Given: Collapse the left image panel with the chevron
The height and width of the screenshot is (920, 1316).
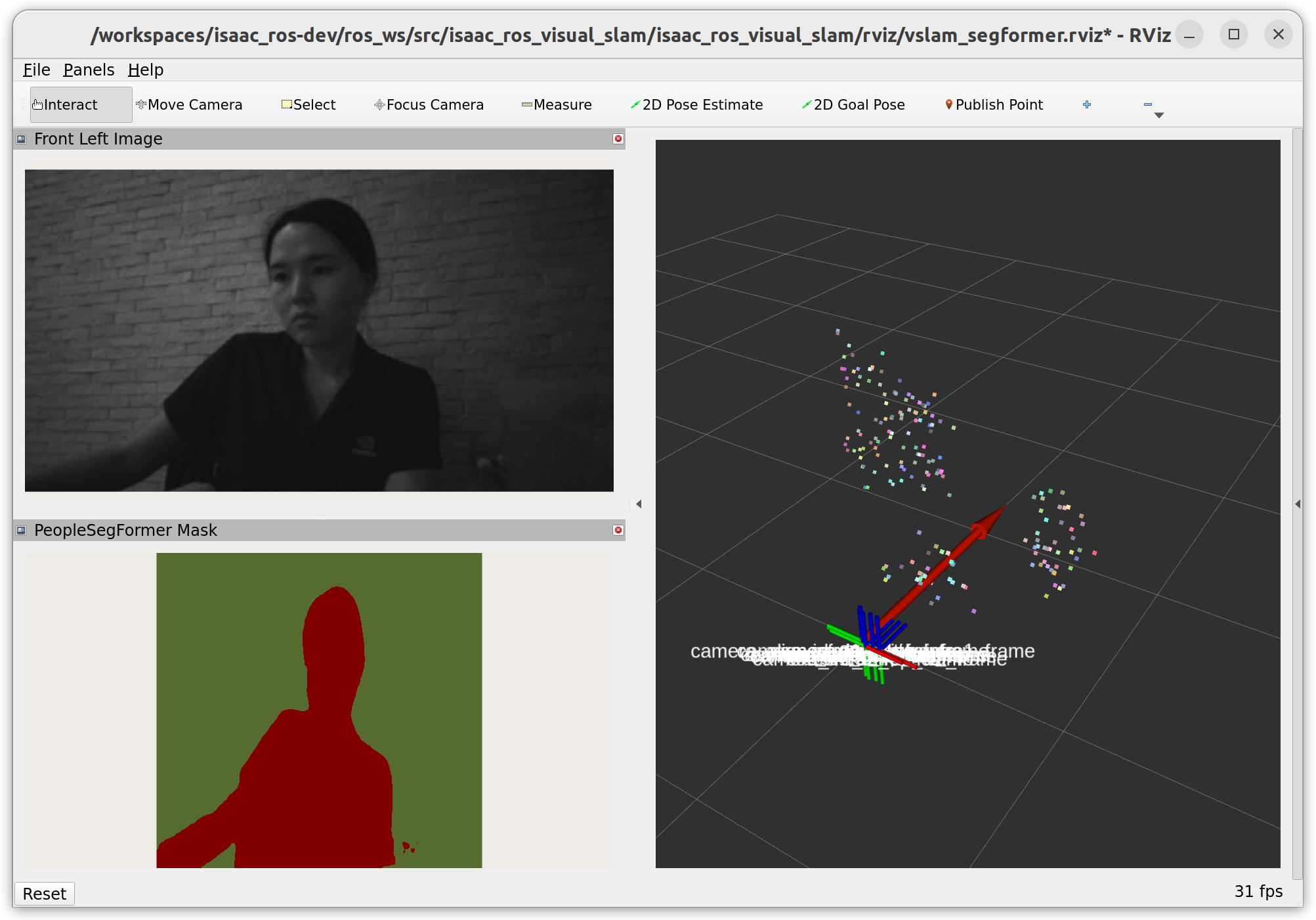Looking at the screenshot, I should pyautogui.click(x=637, y=504).
